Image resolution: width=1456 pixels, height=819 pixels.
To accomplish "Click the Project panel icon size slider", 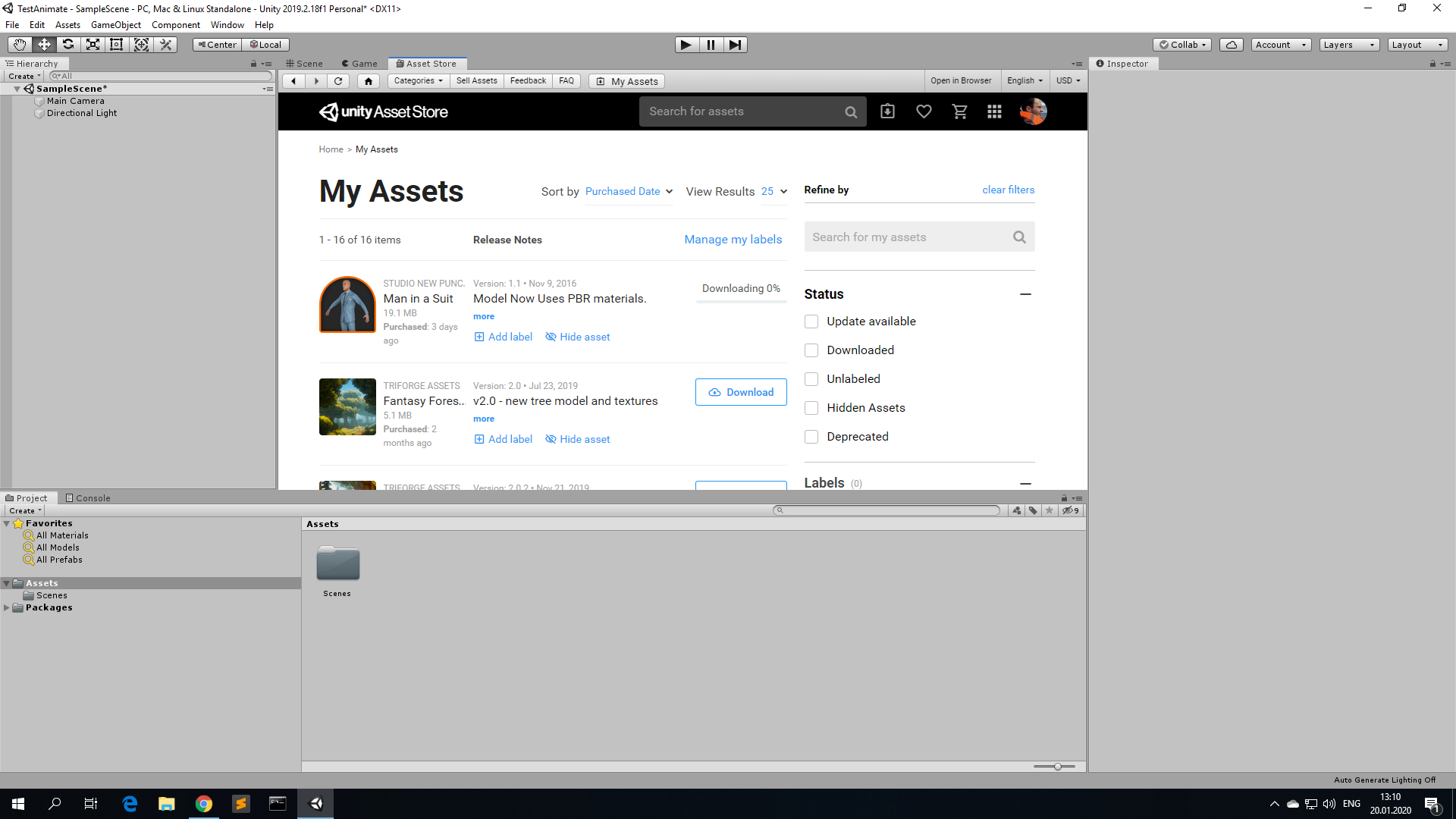I will click(1054, 767).
